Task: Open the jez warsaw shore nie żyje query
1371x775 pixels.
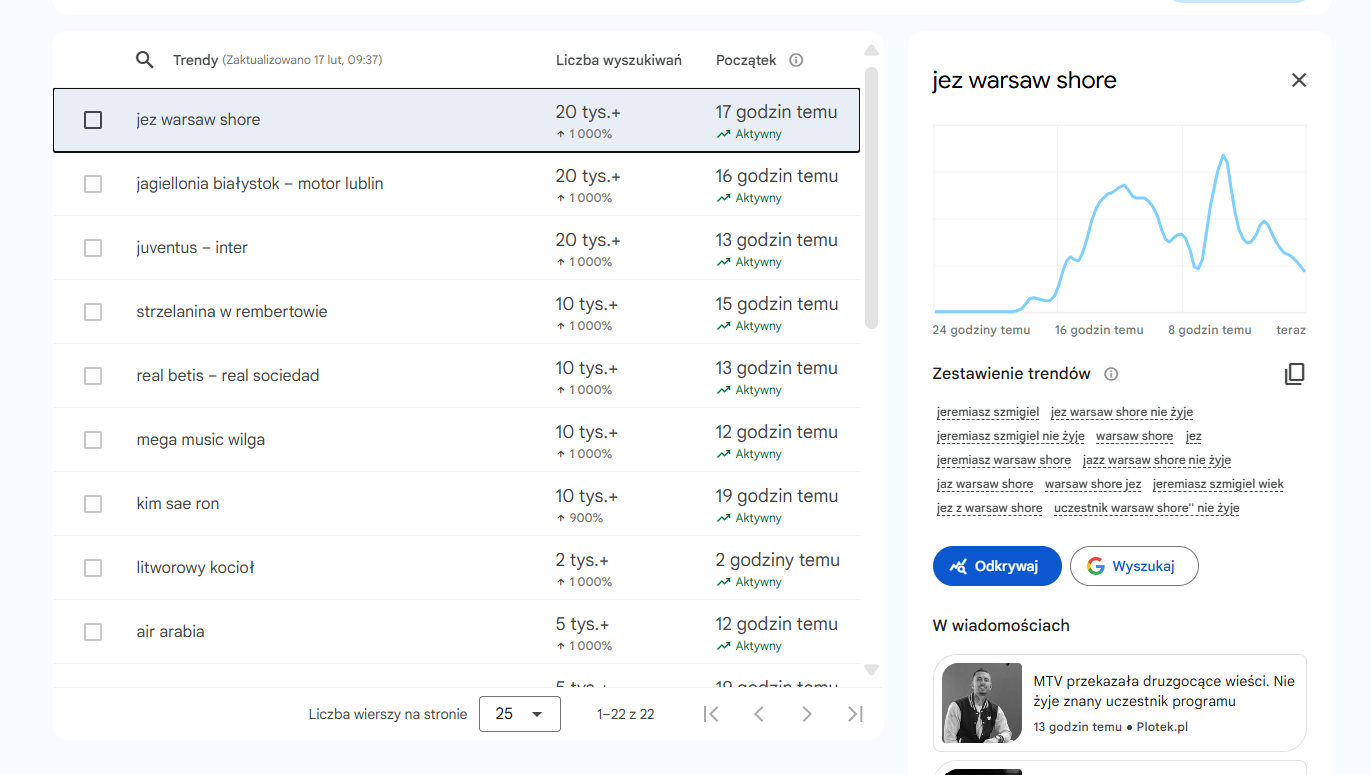Action: [x=1122, y=412]
